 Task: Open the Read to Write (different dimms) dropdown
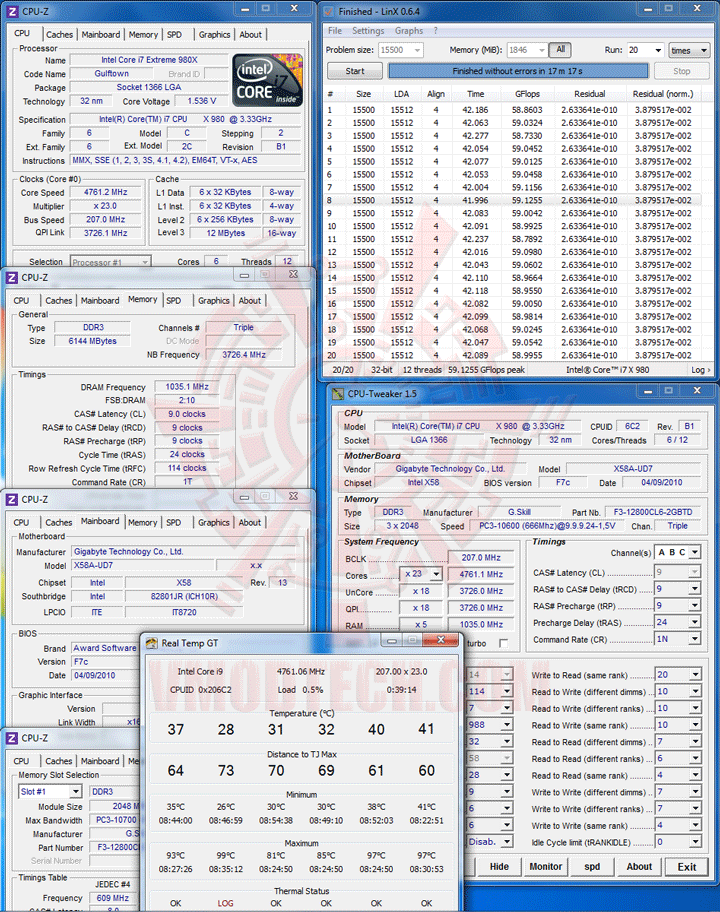(694, 692)
